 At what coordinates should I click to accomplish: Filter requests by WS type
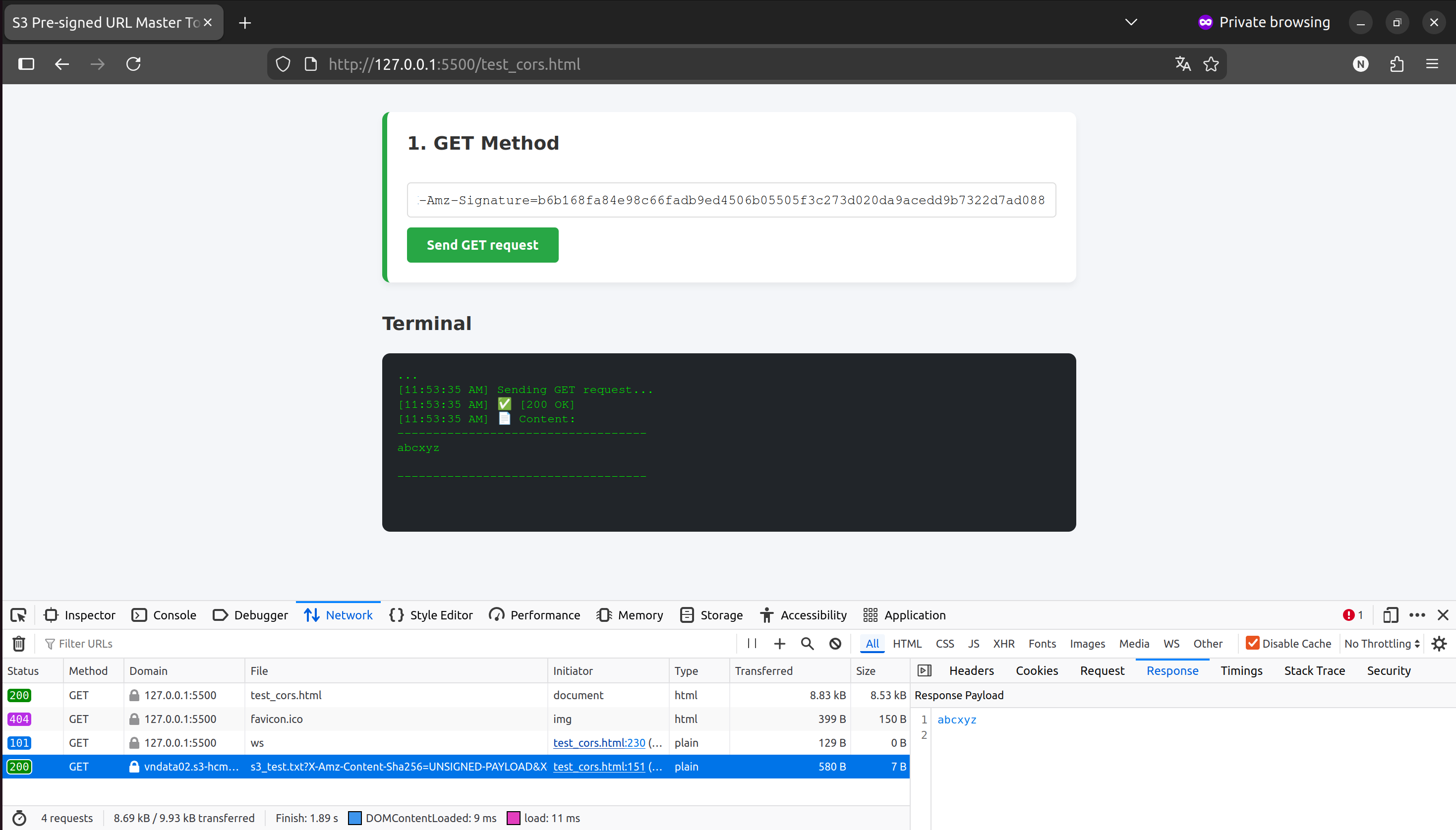click(x=1171, y=644)
